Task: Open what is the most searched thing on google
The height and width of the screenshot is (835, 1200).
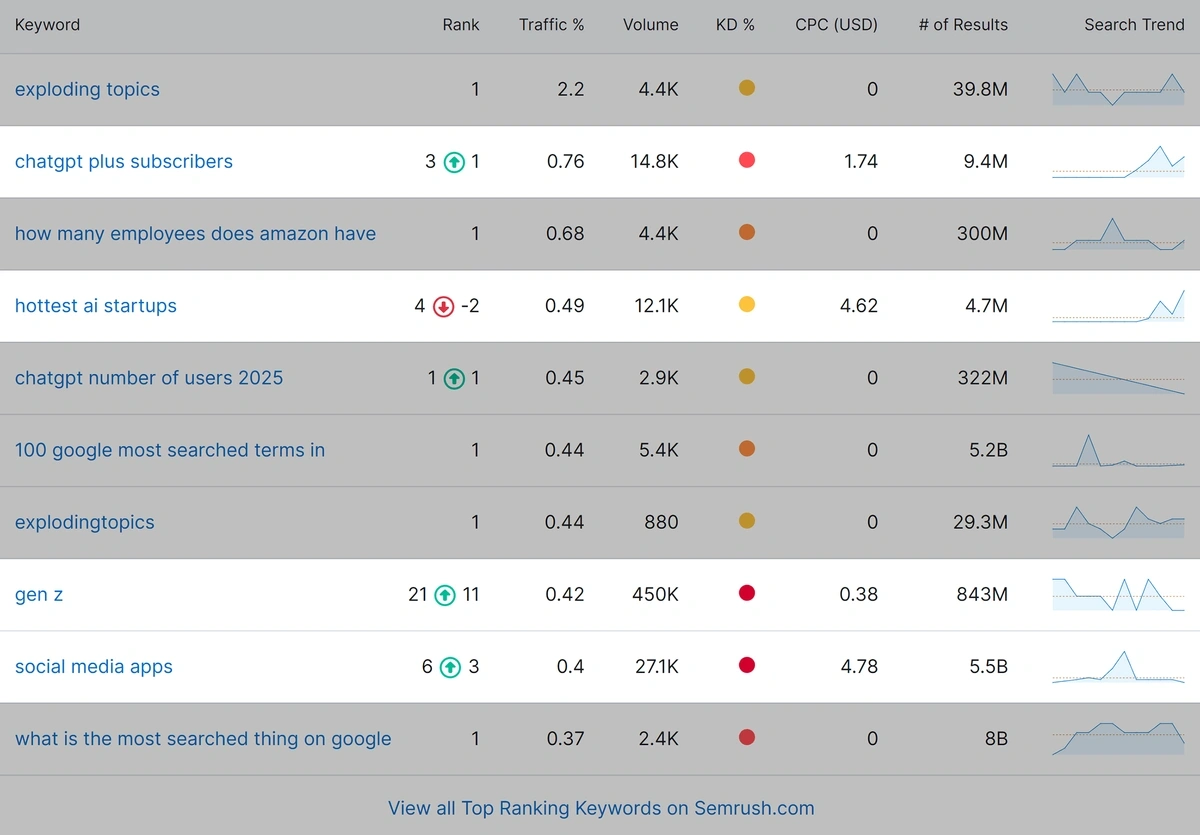Action: click(x=203, y=739)
